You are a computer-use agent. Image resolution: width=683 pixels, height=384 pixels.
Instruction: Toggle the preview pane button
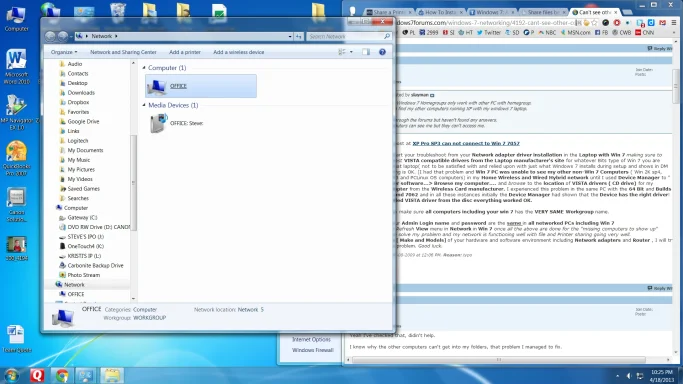366,52
